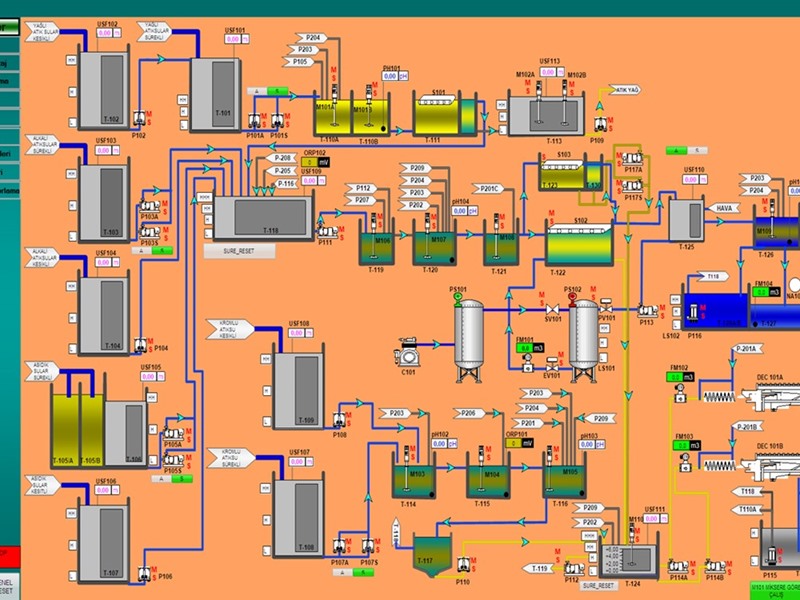Set P101 pumps selector to A
Viewport: 800px width, 600px height.
257,91
